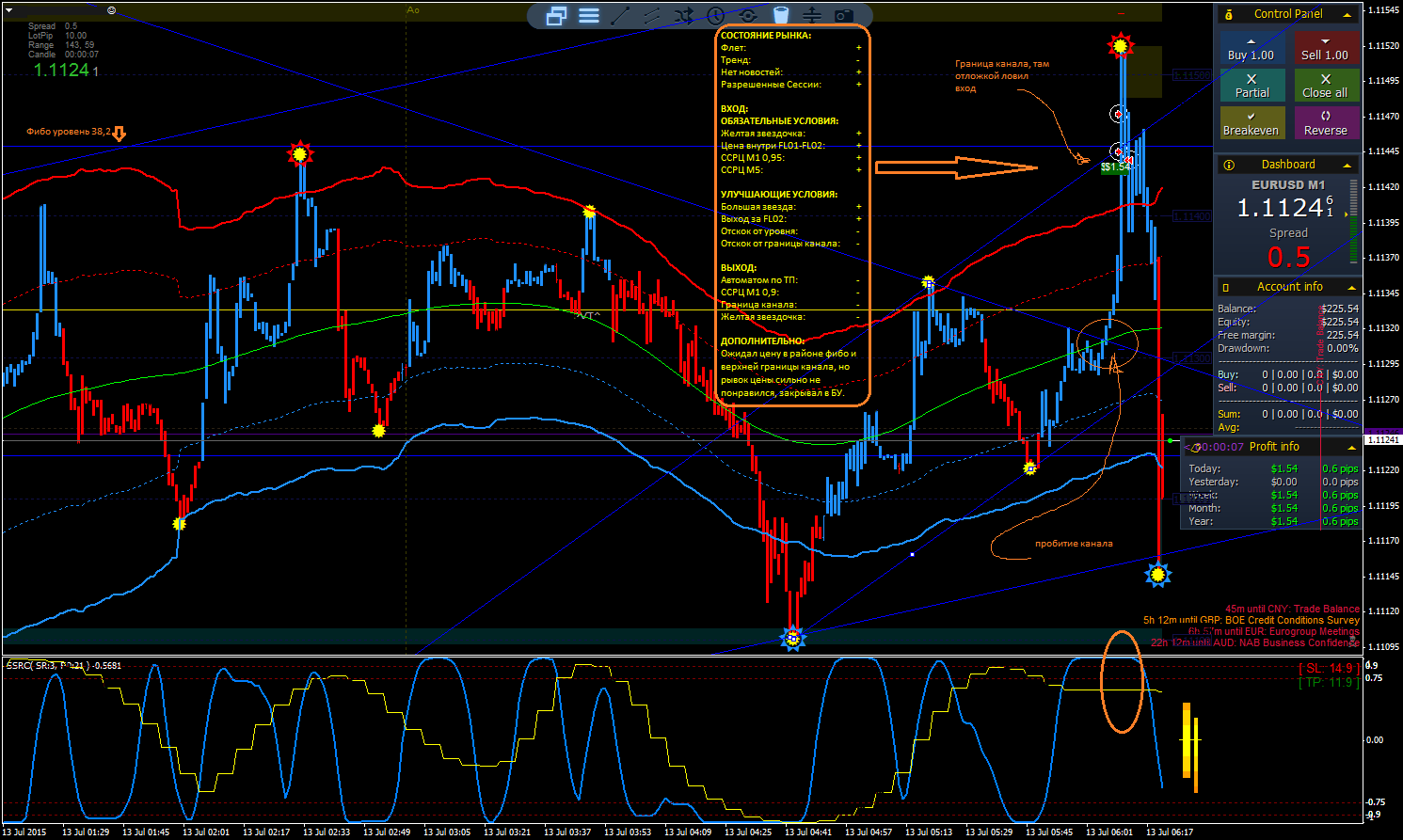Click the 'СОСТОЯНИЕ РЫНКА:' heading in the orange box

point(766,36)
